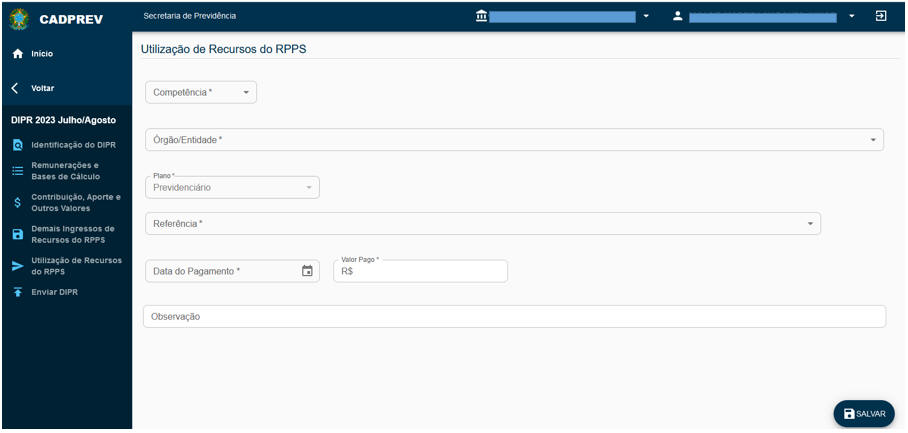Expand the Competência dropdown
908x433 pixels.
tap(246, 92)
